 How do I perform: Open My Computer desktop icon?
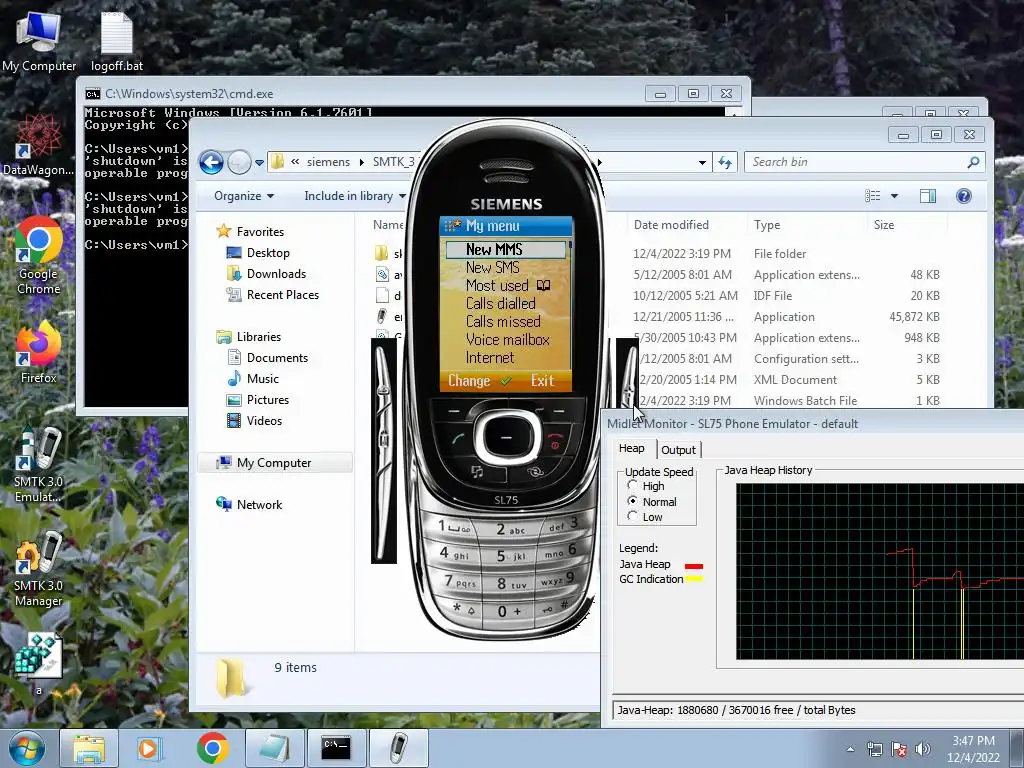[39, 42]
